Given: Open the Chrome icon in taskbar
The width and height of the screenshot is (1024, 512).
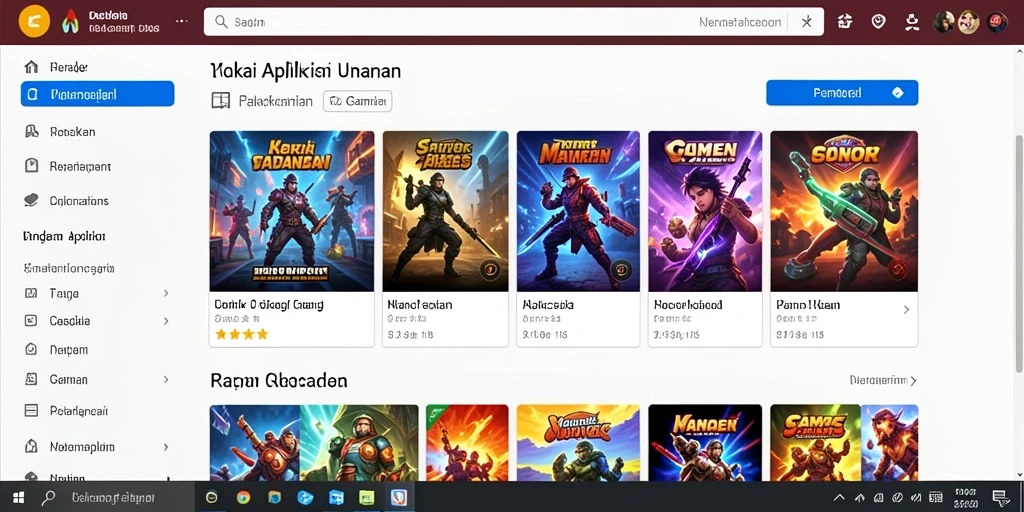Looking at the screenshot, I should coord(243,498).
